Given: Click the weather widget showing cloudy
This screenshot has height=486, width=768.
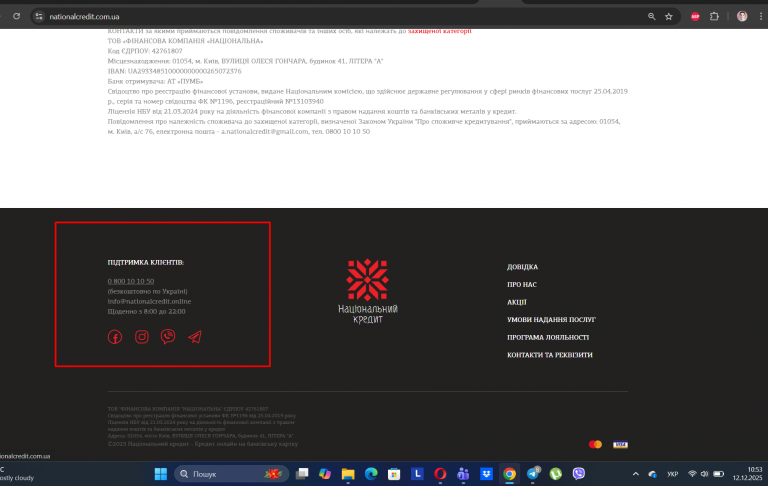Looking at the screenshot, I should (x=17, y=474).
